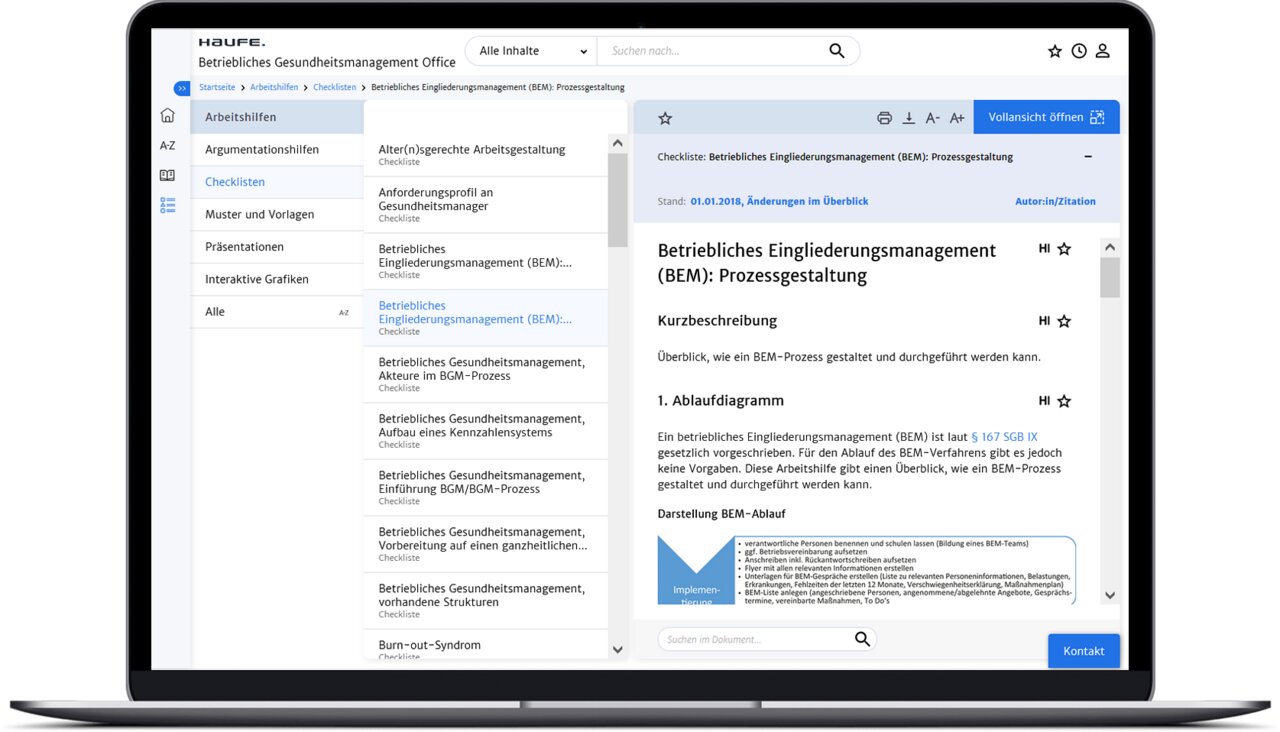Click the Suchen im Dokument field

point(756,639)
